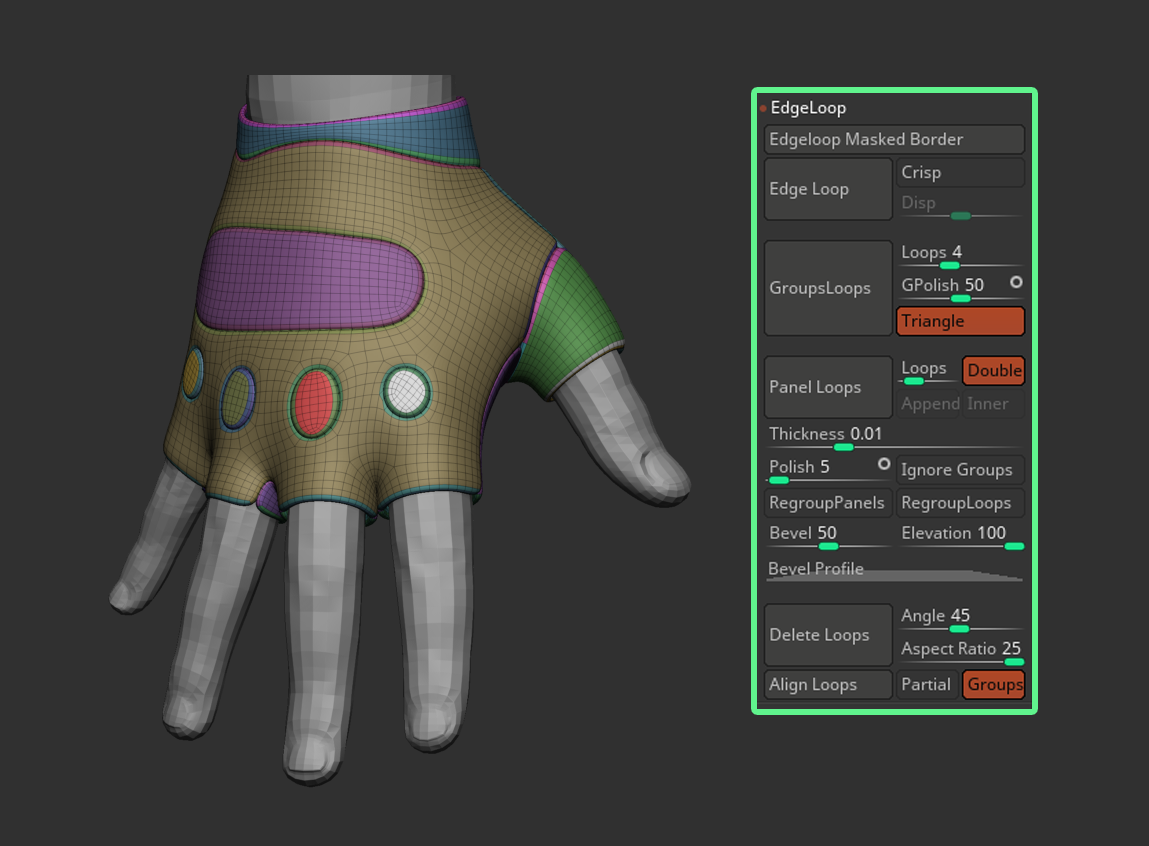Toggle the Crisp option
Screen dimensions: 1149x846
[960, 172]
